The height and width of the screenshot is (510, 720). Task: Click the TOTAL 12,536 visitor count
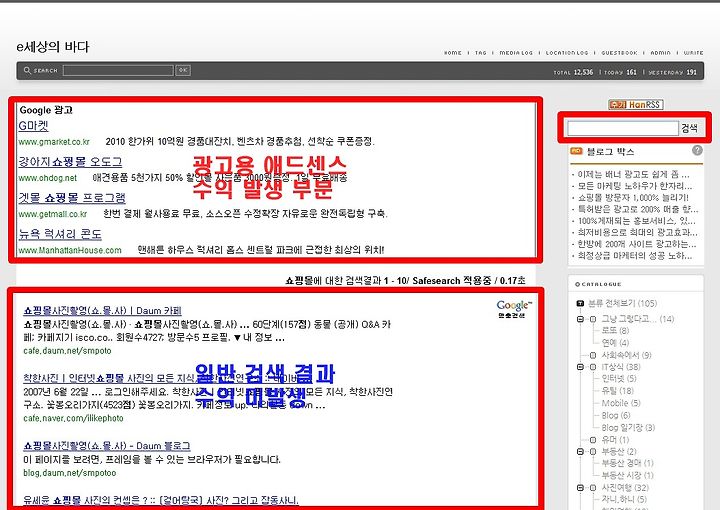point(573,73)
